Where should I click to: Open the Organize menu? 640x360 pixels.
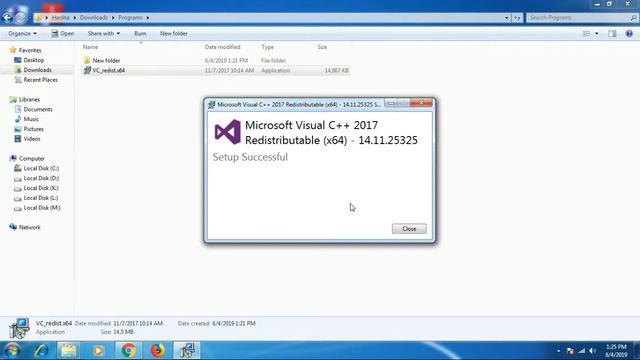(22, 33)
